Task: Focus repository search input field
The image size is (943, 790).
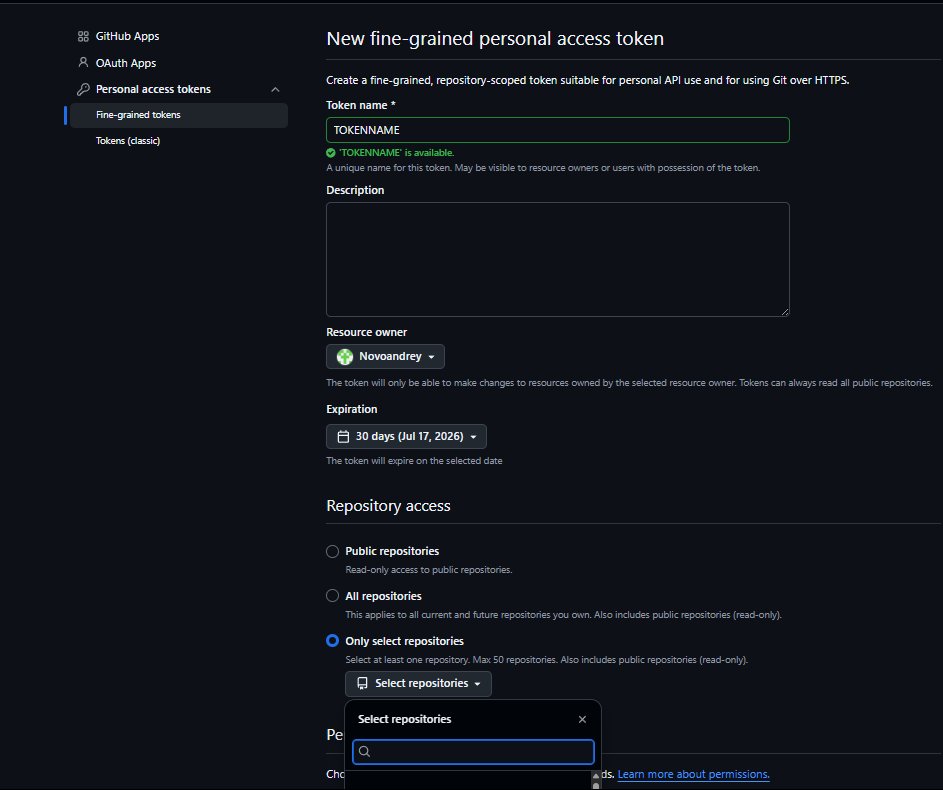Action: [x=473, y=752]
